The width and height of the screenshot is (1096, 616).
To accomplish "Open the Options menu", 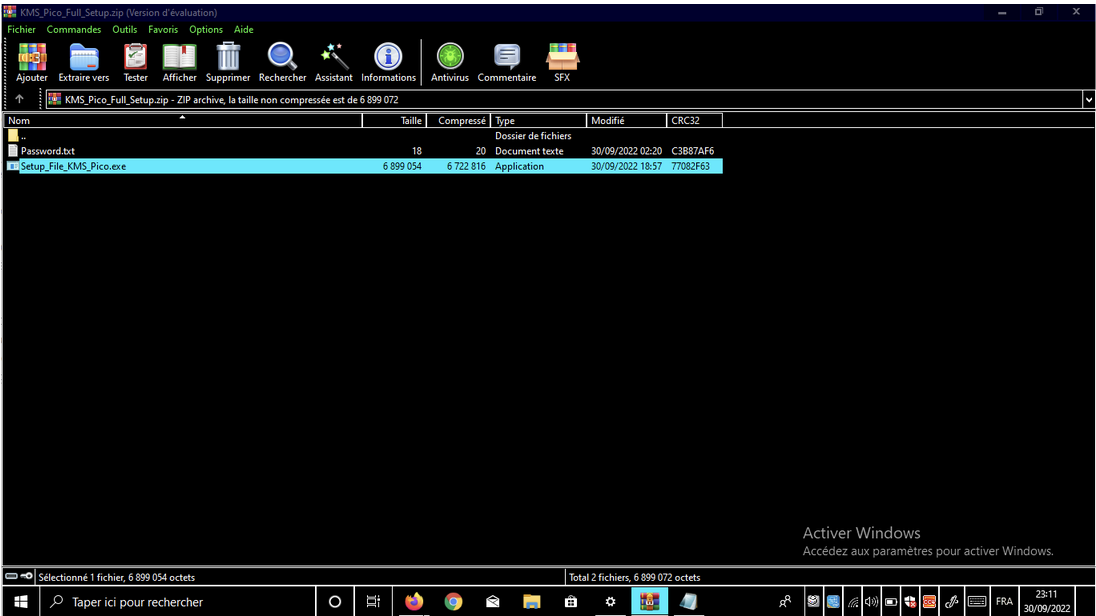I will tap(206, 29).
